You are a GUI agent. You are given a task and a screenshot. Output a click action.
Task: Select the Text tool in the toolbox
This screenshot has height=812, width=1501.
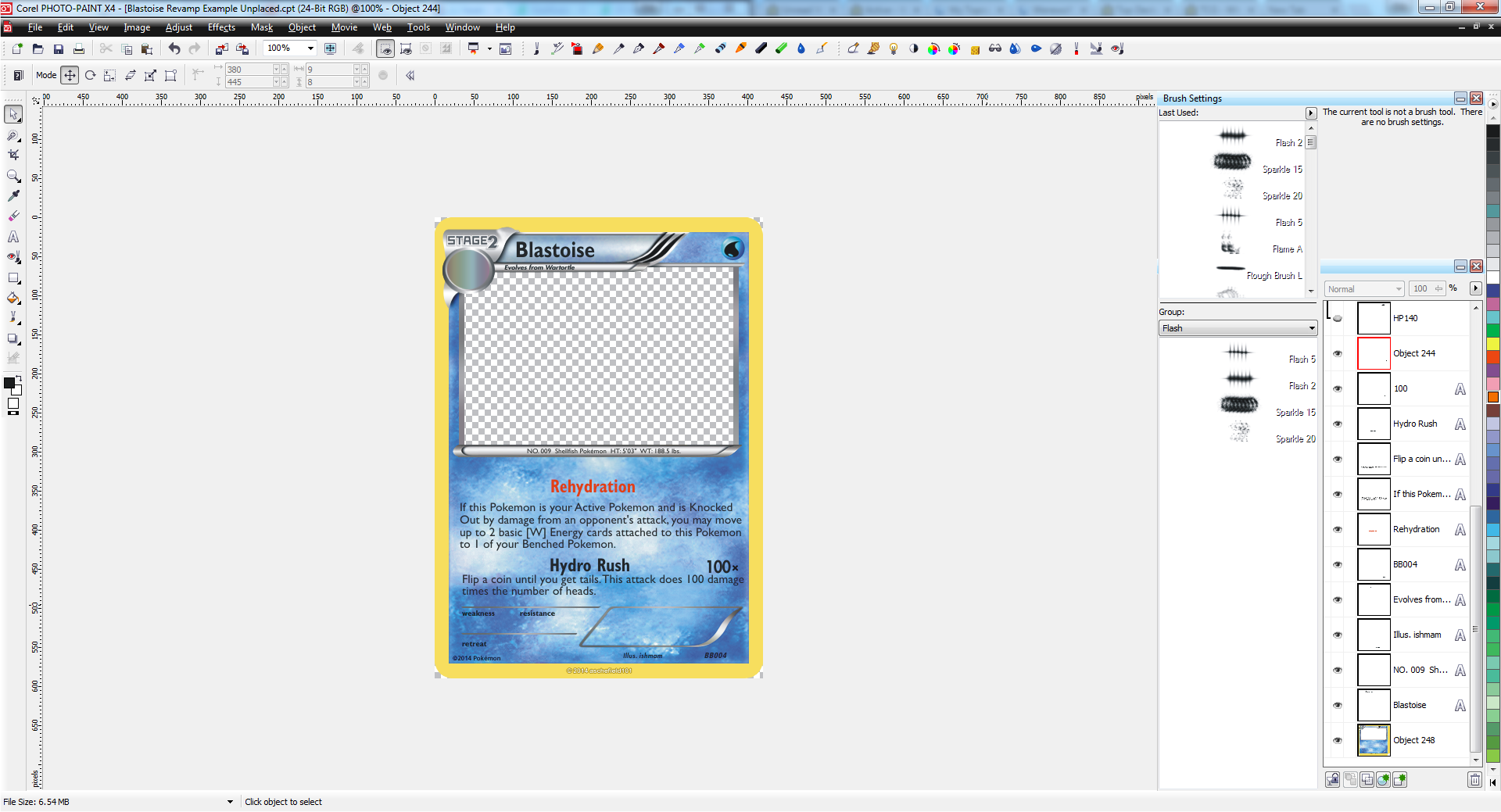(x=13, y=236)
